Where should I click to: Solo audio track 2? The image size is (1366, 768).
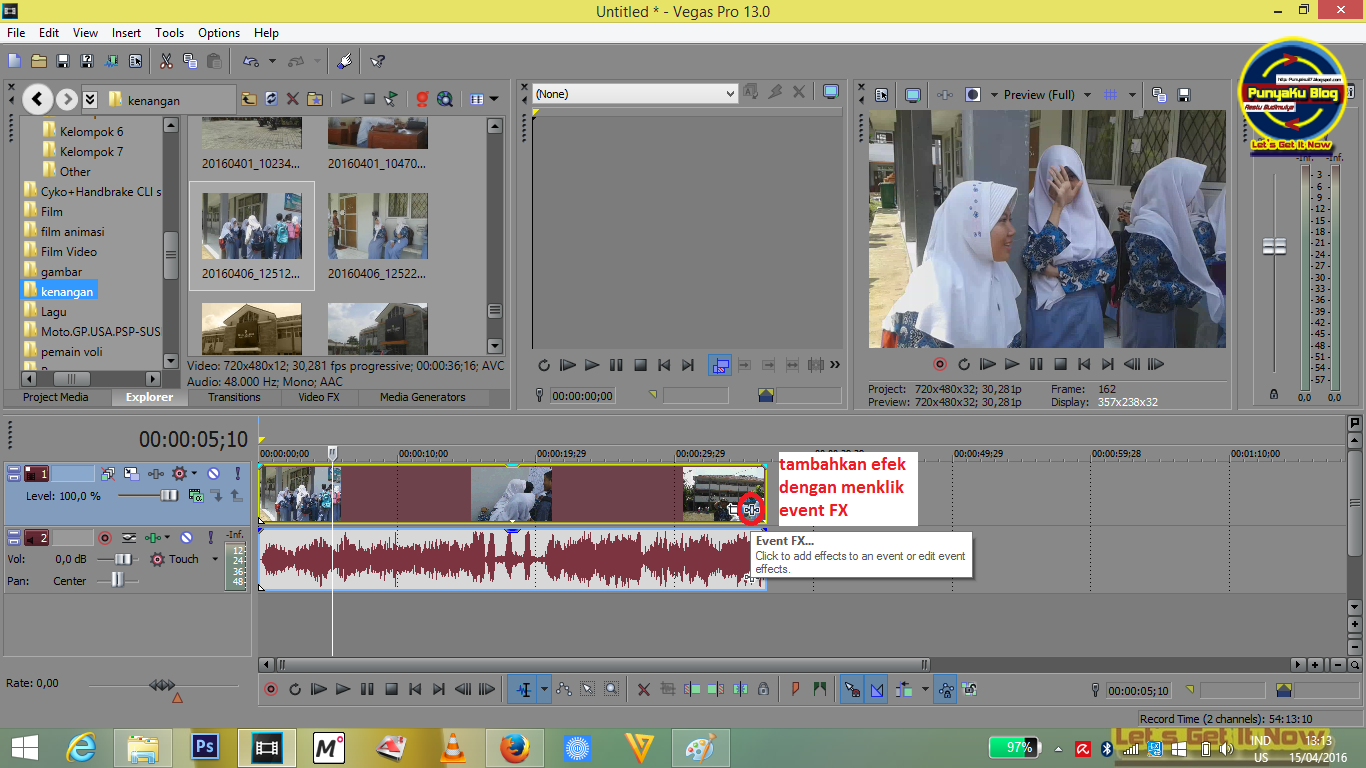(x=210, y=537)
